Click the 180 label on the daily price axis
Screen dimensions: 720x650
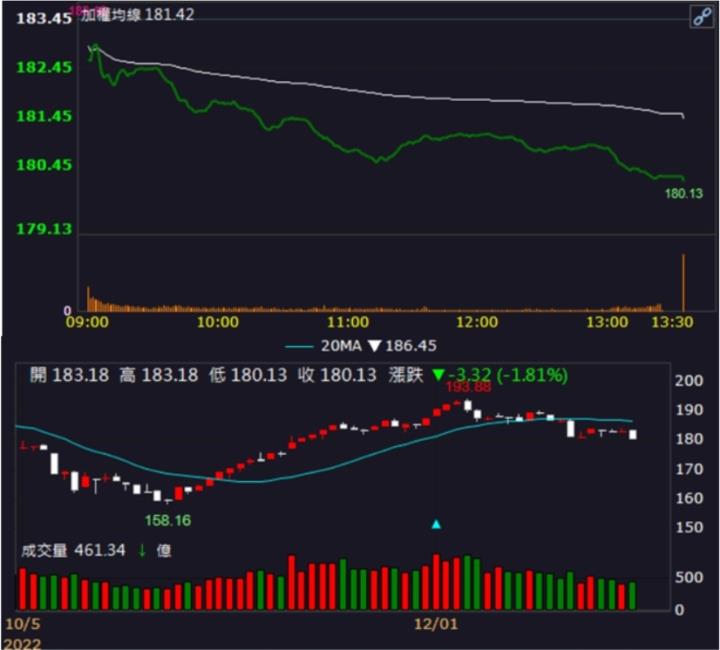point(689,439)
